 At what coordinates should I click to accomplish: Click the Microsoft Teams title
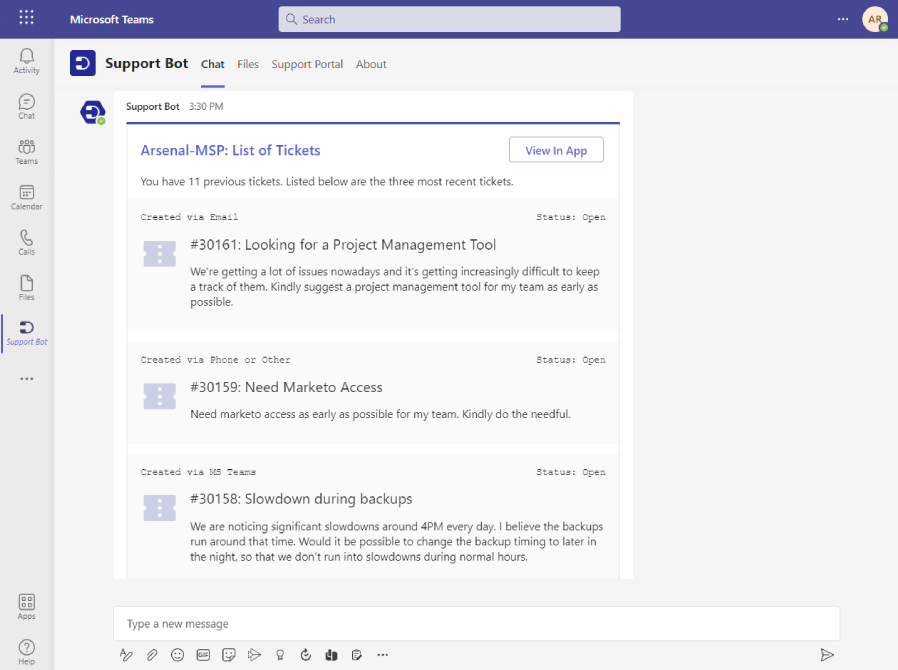point(112,19)
